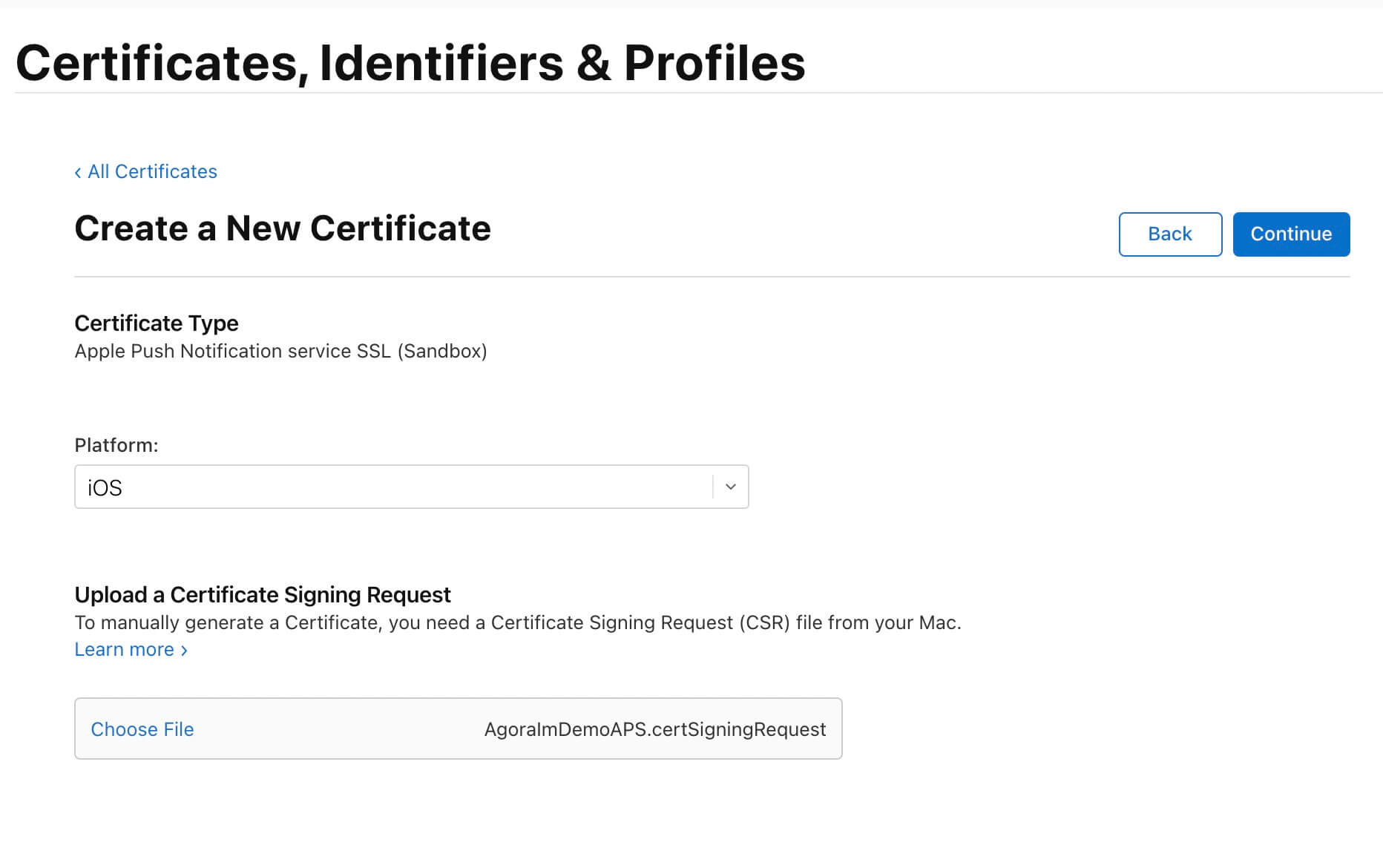Click the Upload a Certificate Signing Request heading

tap(263, 595)
